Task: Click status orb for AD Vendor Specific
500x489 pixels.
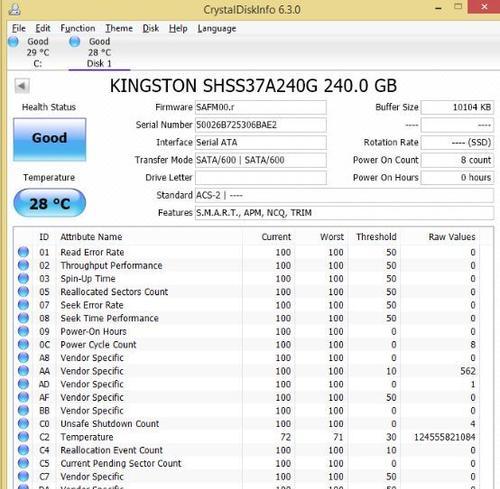Action: point(23,384)
